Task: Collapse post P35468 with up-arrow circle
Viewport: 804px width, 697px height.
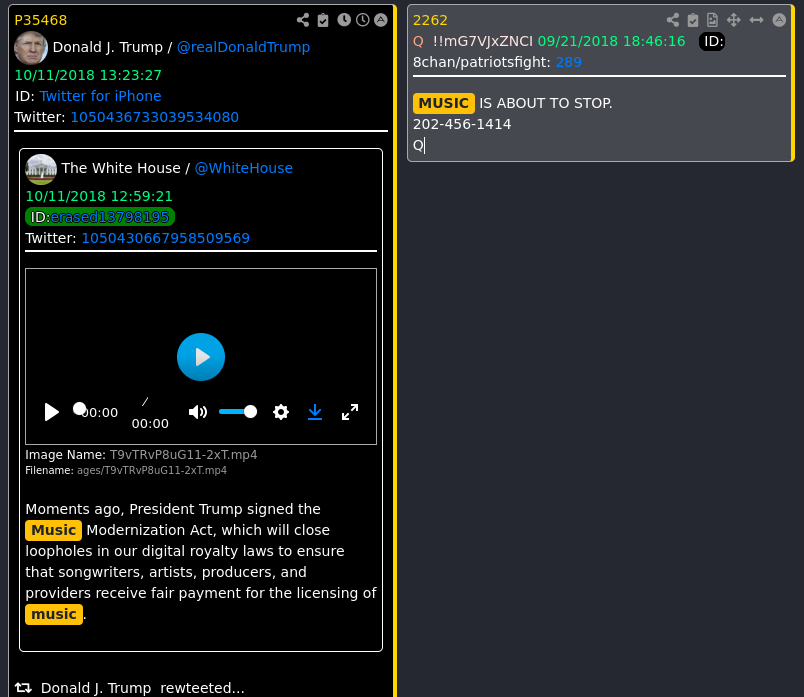Action: coord(381,20)
